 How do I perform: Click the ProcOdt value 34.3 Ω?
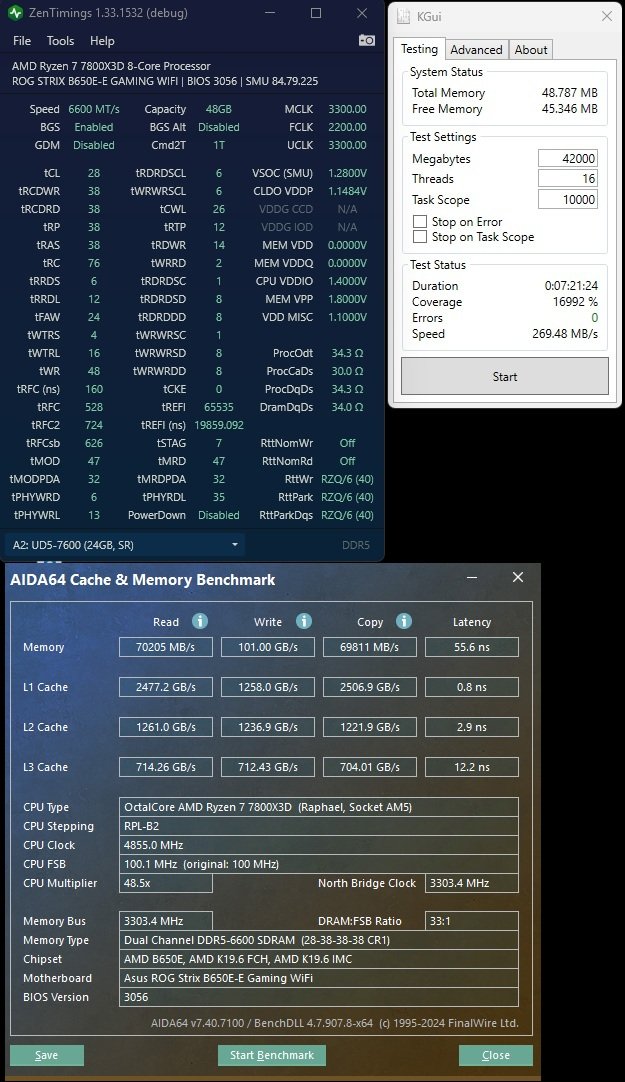(347, 353)
